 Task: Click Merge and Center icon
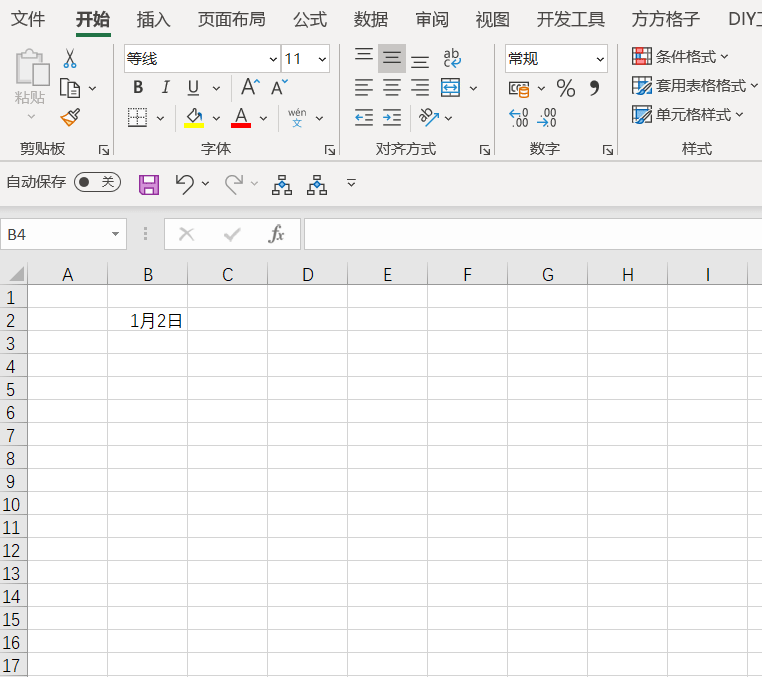click(x=450, y=88)
